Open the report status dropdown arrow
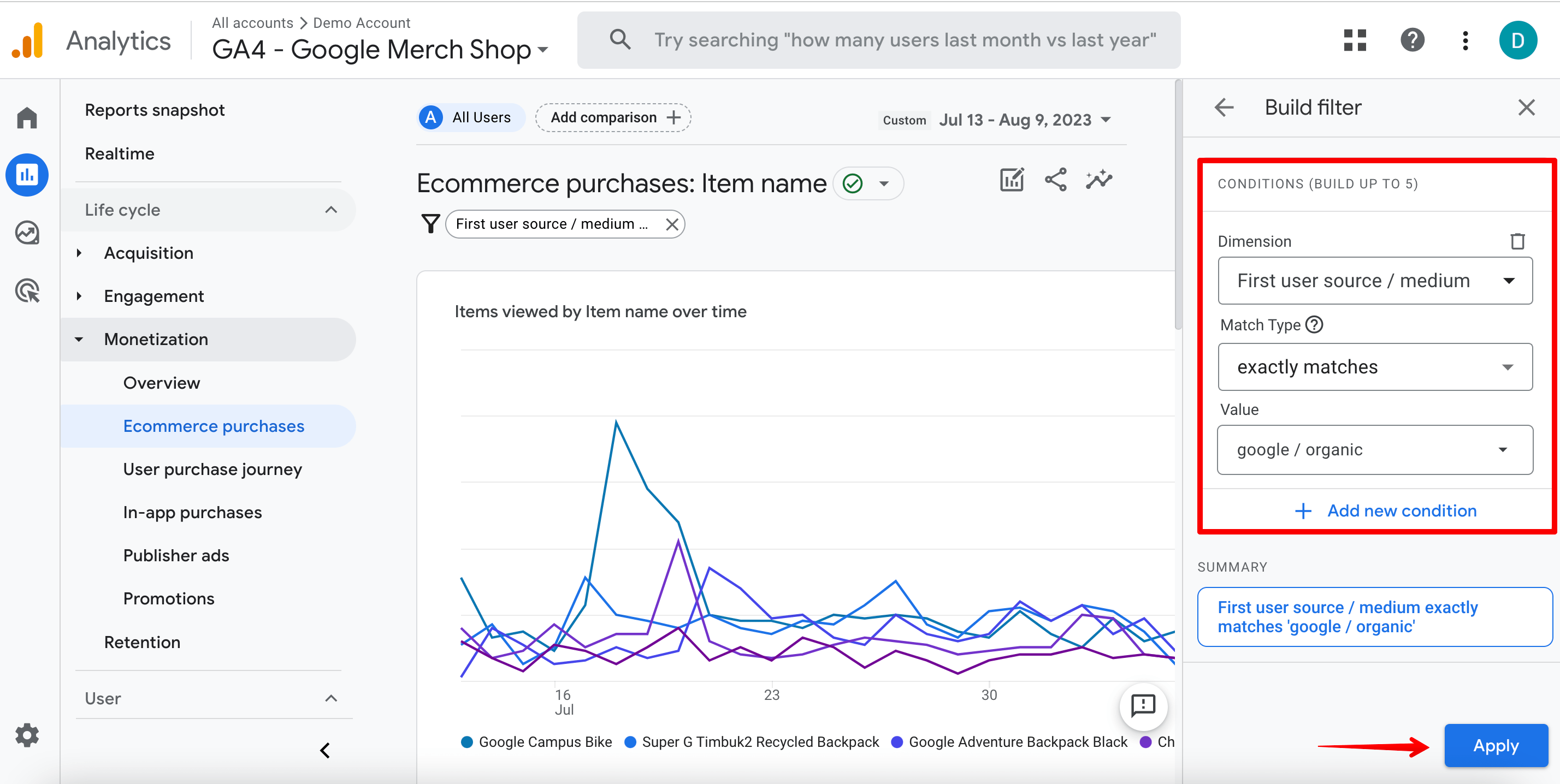 click(x=884, y=183)
